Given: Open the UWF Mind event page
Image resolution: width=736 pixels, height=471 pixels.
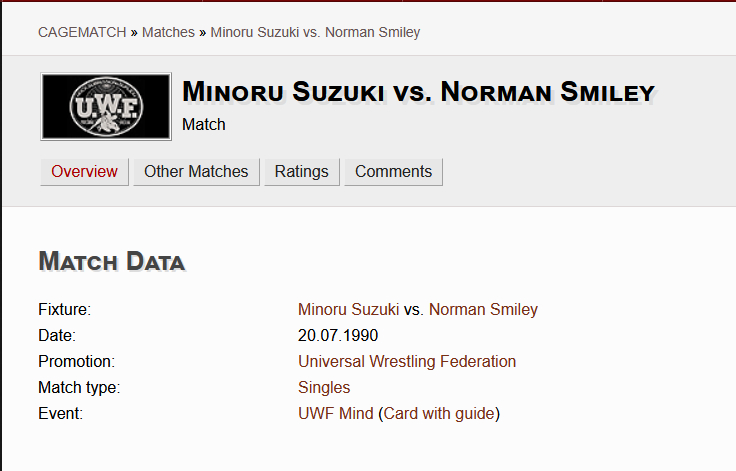Looking at the screenshot, I should 336,414.
